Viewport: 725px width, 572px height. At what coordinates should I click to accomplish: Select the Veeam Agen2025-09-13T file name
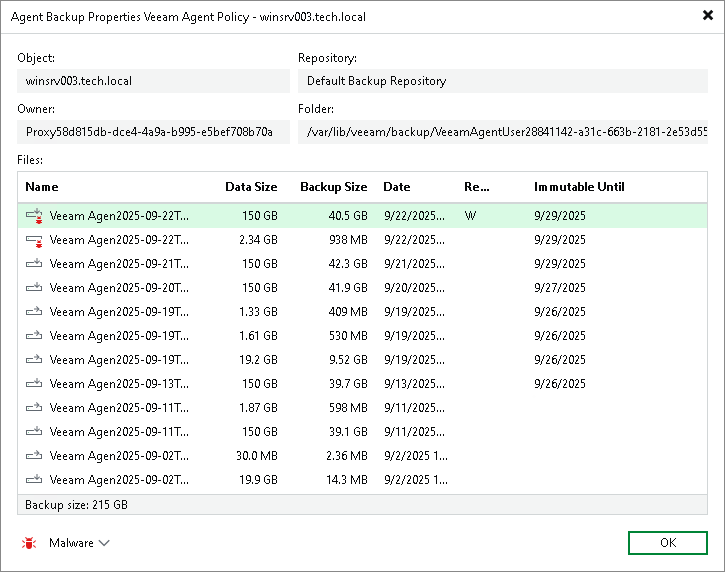[x=119, y=384]
